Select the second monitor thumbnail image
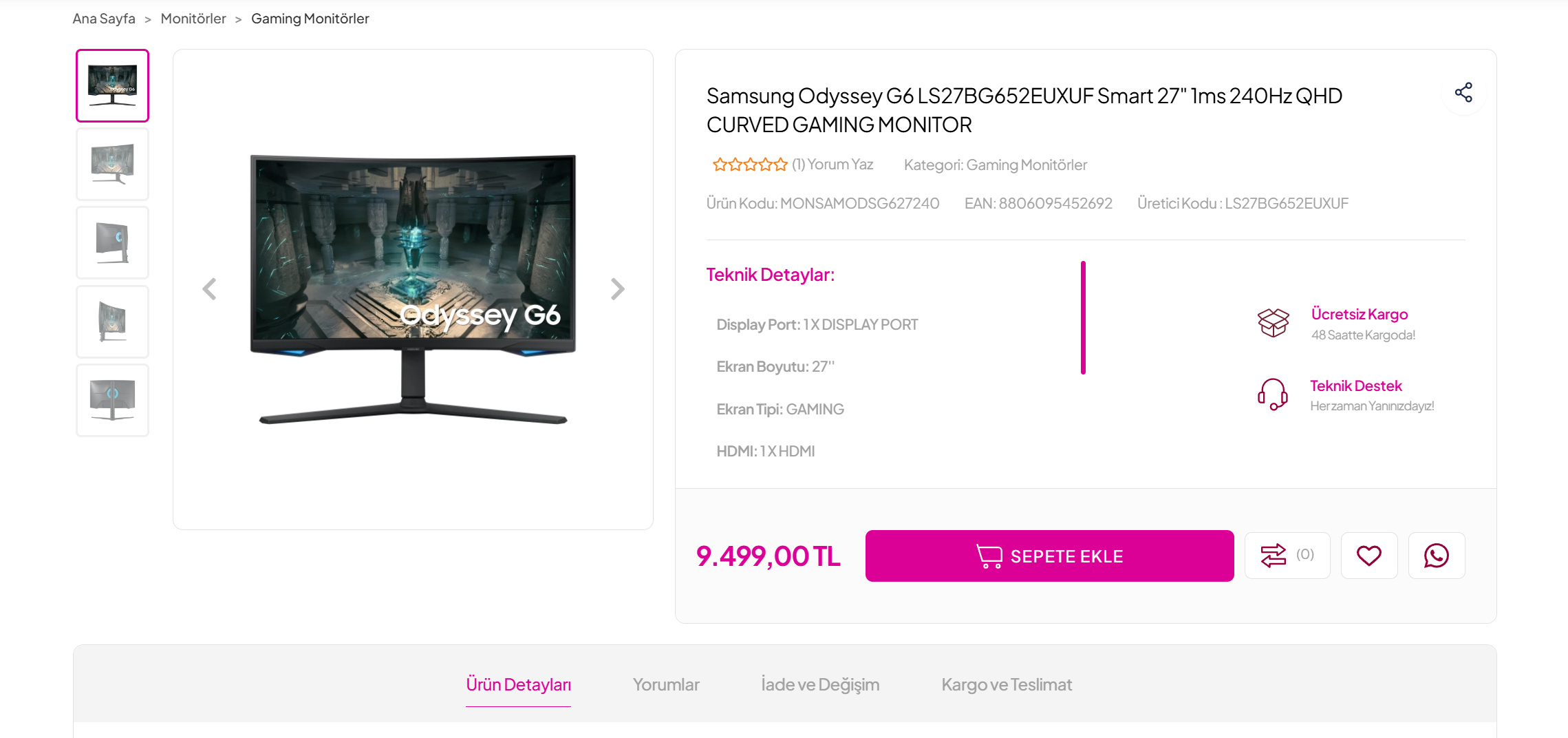Image resolution: width=1568 pixels, height=738 pixels. coord(112,165)
